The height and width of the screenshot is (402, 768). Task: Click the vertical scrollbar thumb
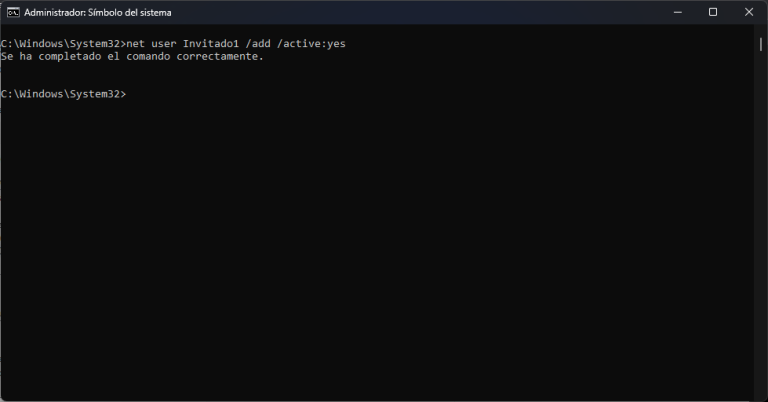coord(760,45)
